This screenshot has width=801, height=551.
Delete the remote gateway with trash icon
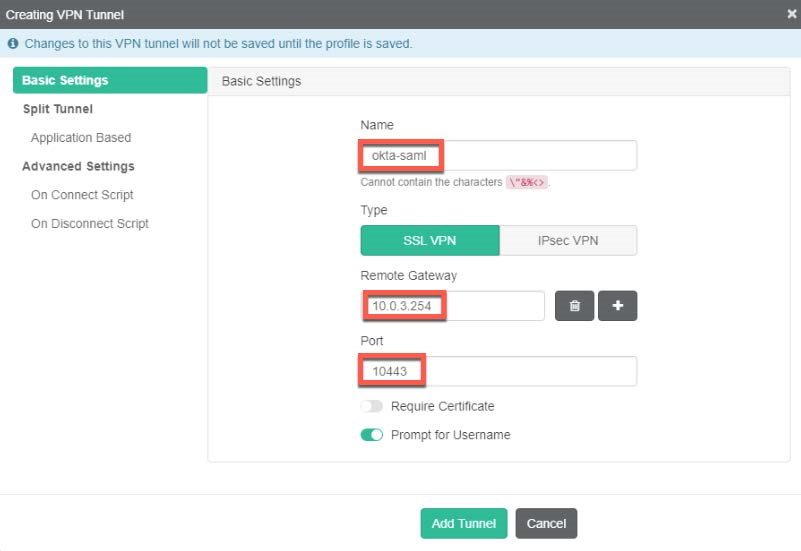[574, 306]
